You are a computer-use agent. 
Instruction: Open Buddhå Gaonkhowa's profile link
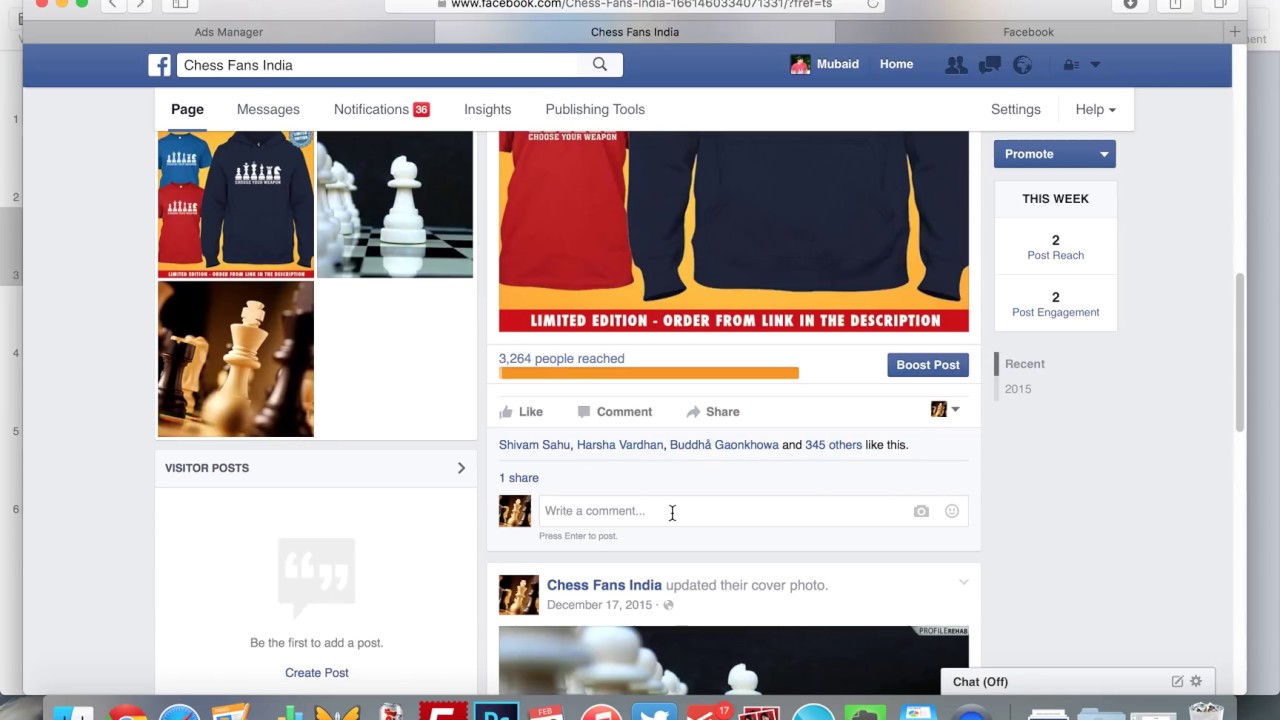click(x=724, y=445)
